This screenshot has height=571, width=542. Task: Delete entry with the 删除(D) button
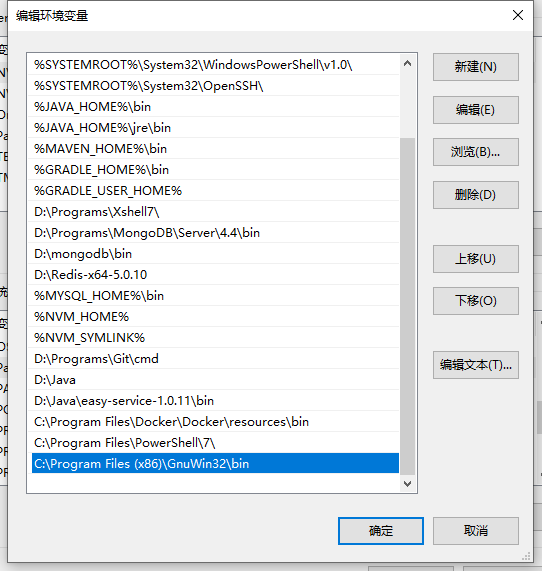tap(476, 195)
